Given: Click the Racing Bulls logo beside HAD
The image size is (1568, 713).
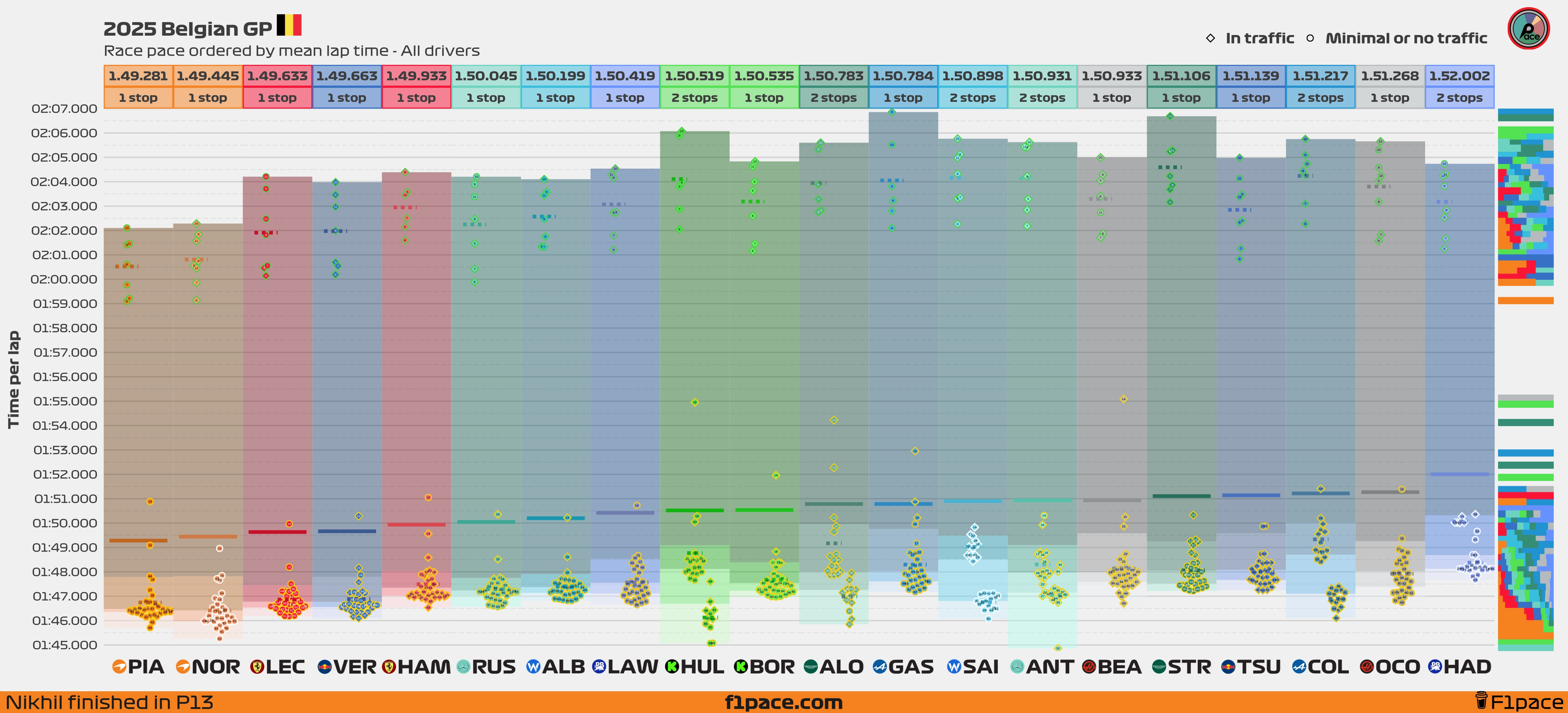Looking at the screenshot, I should (1435, 667).
